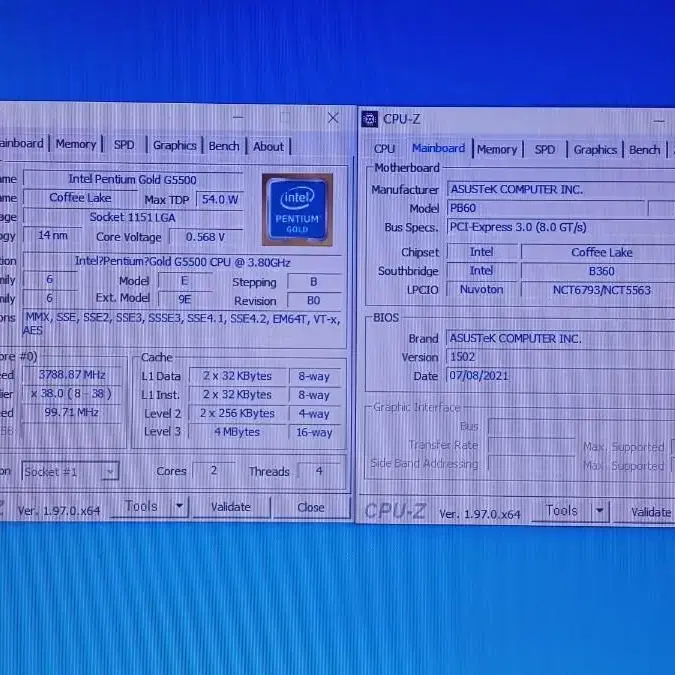Click the Revision value B0
The width and height of the screenshot is (675, 675).
314,300
